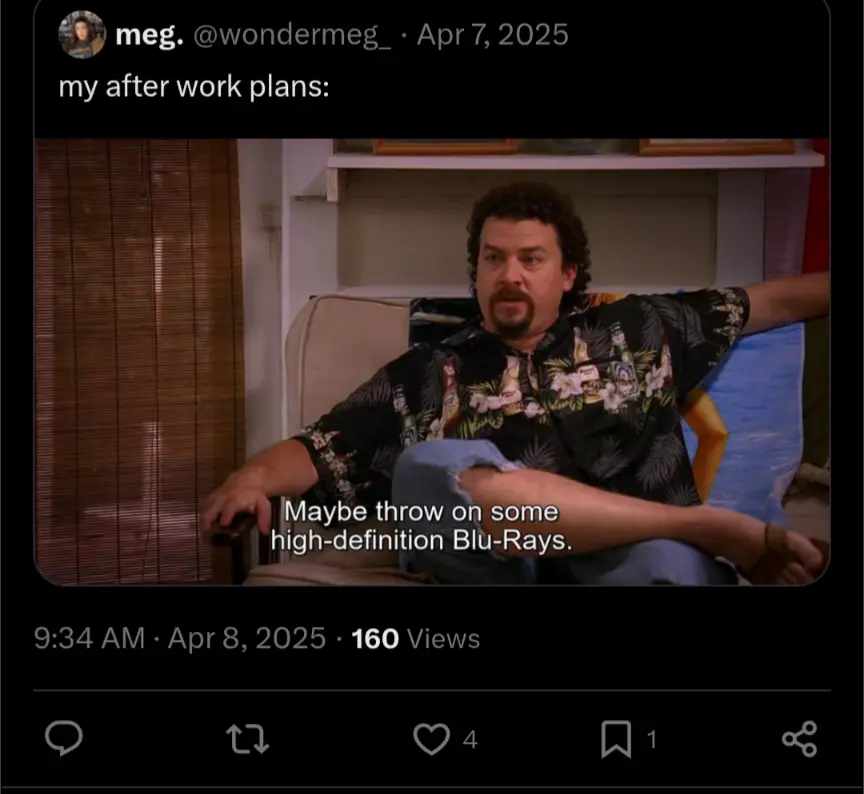Image resolution: width=864 pixels, height=794 pixels.
Task: Click the bookmark count number 1
Action: tap(651, 739)
